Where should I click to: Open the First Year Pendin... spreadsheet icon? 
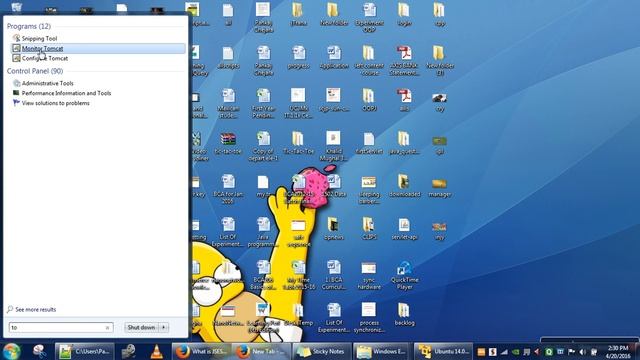(x=263, y=103)
